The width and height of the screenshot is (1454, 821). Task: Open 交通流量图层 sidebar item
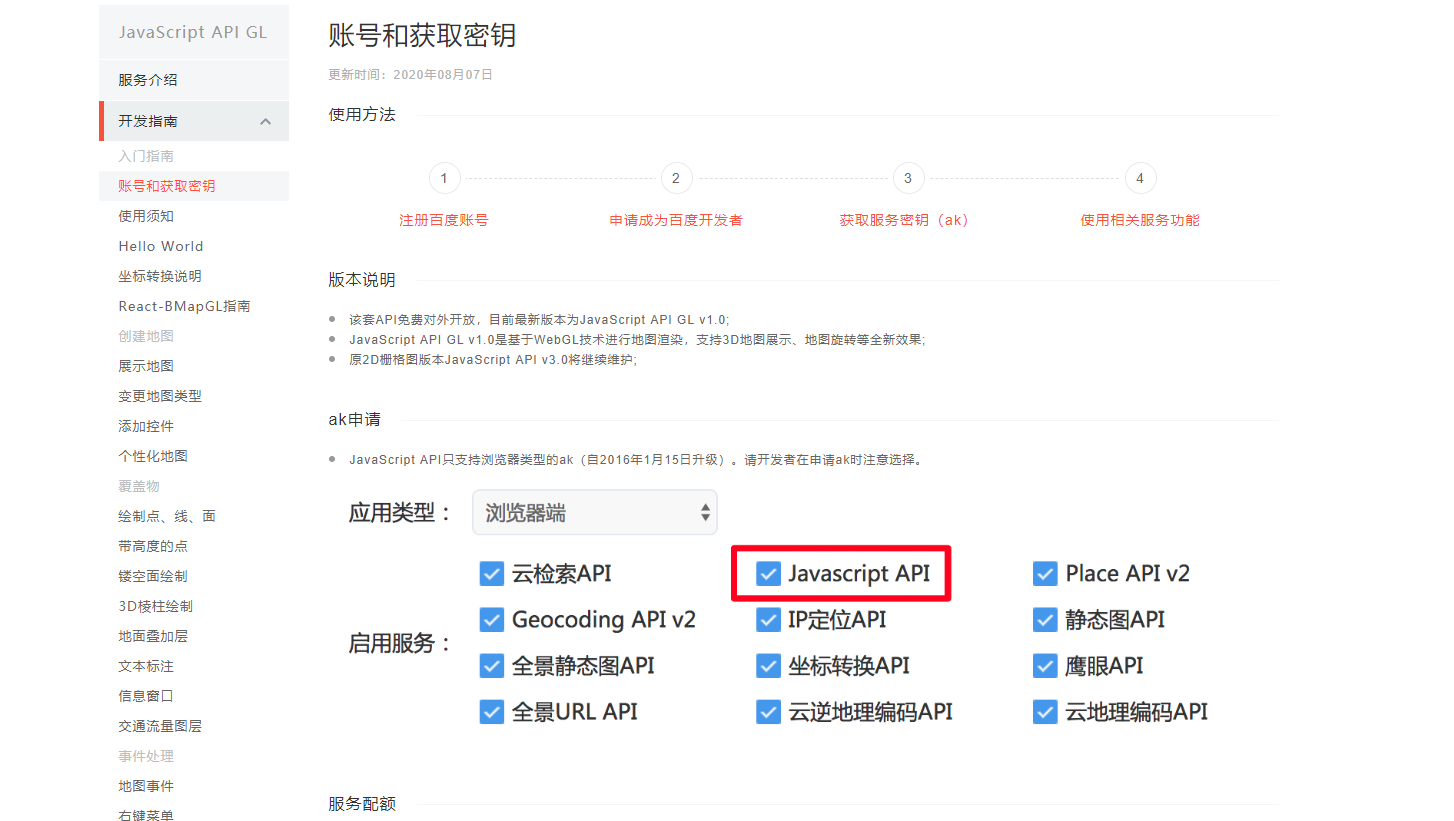coord(160,726)
